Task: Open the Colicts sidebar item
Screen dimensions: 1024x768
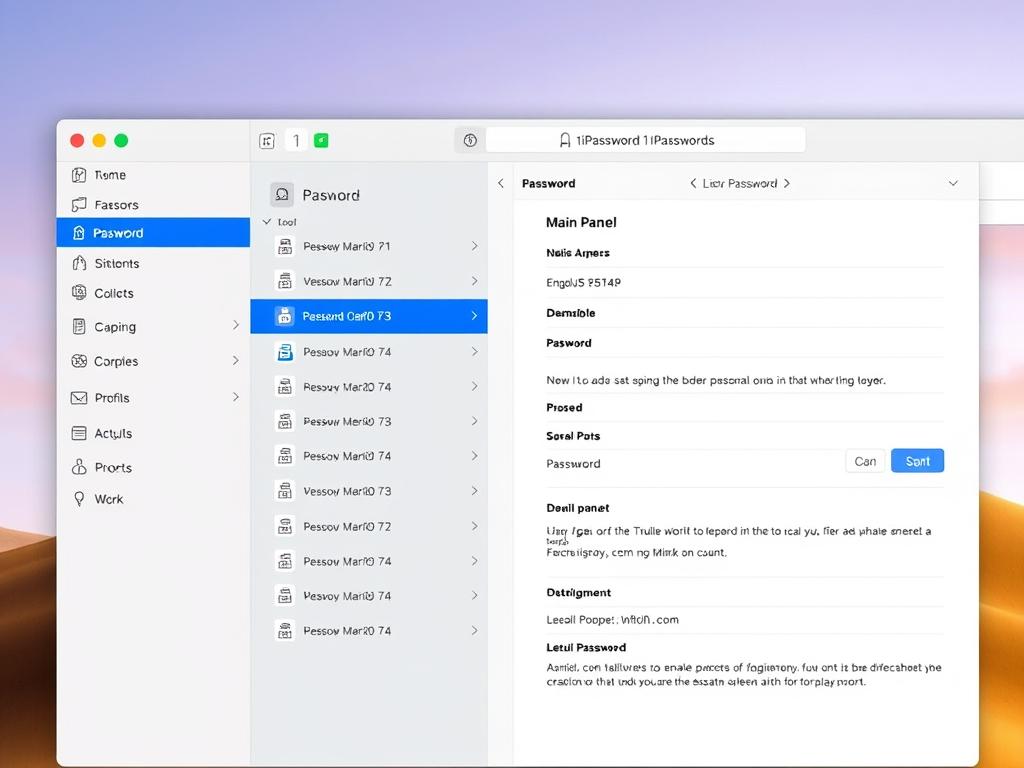Action: pyautogui.click(x=153, y=293)
